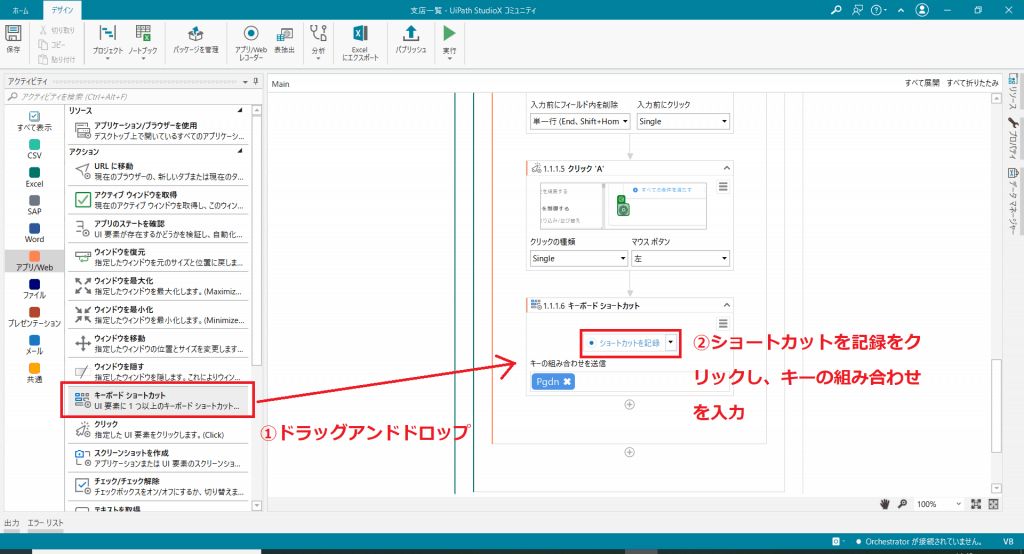Remove the Pgdn key chip via its X
The image size is (1024, 554).
(567, 382)
